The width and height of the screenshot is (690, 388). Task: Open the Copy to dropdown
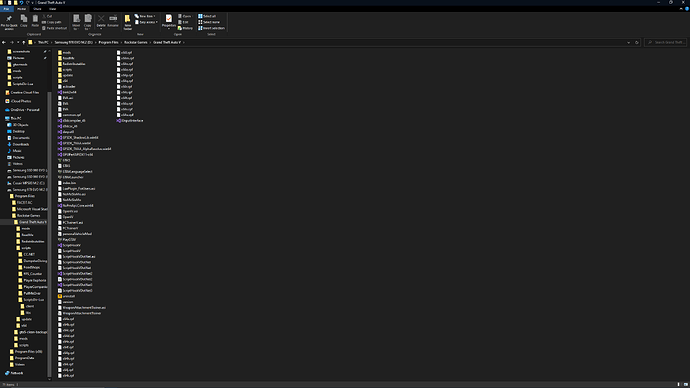[88, 22]
